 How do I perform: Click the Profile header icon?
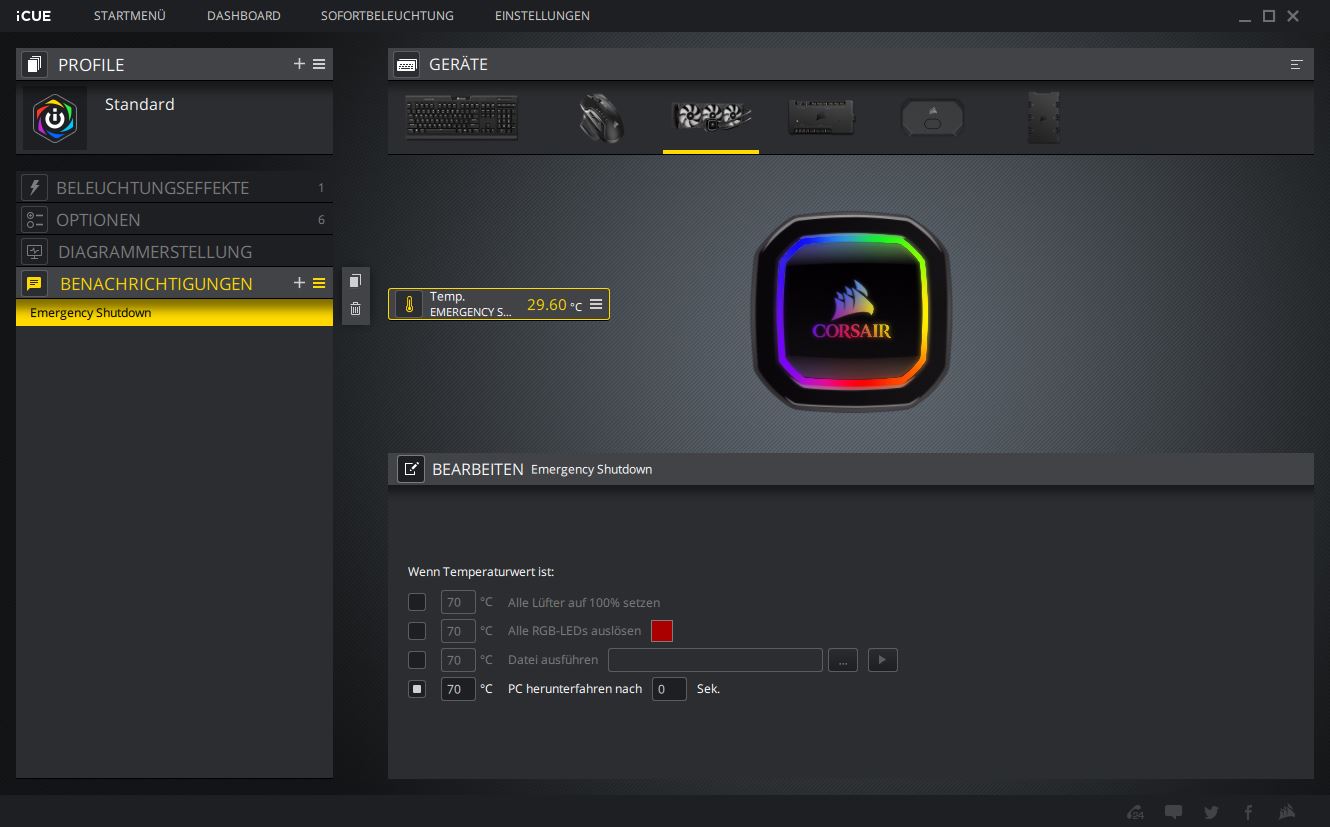34,64
